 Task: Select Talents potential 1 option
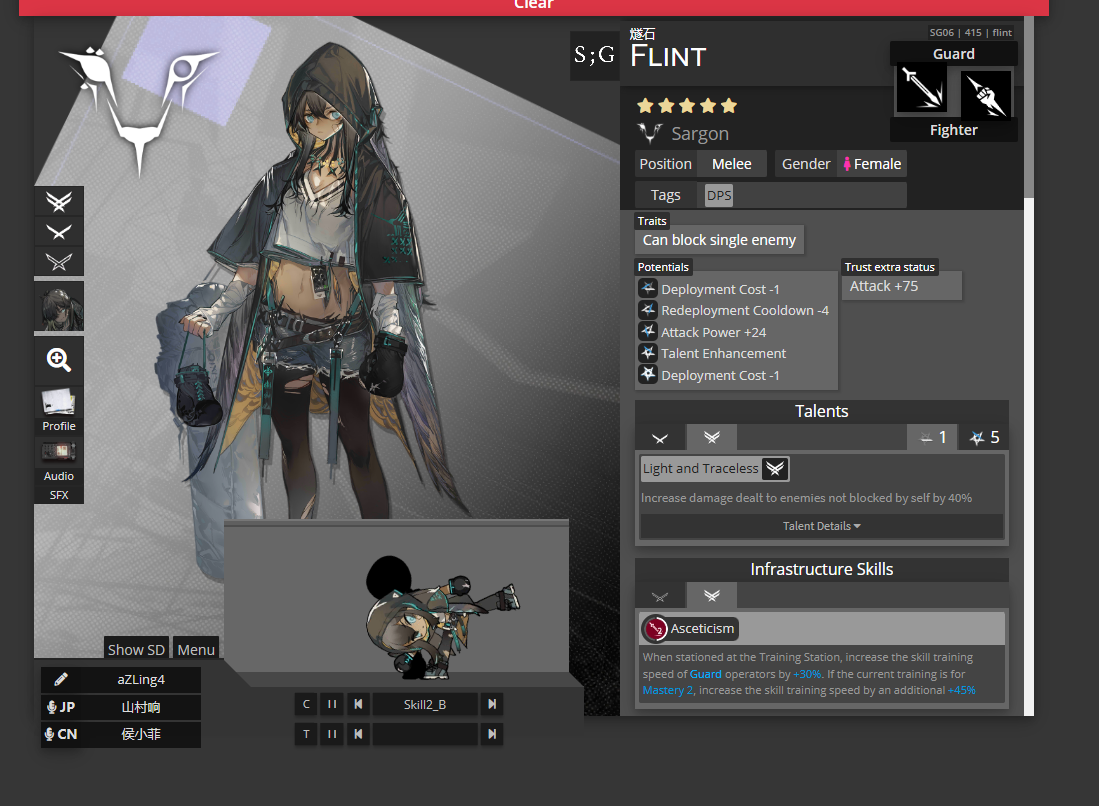coord(932,438)
